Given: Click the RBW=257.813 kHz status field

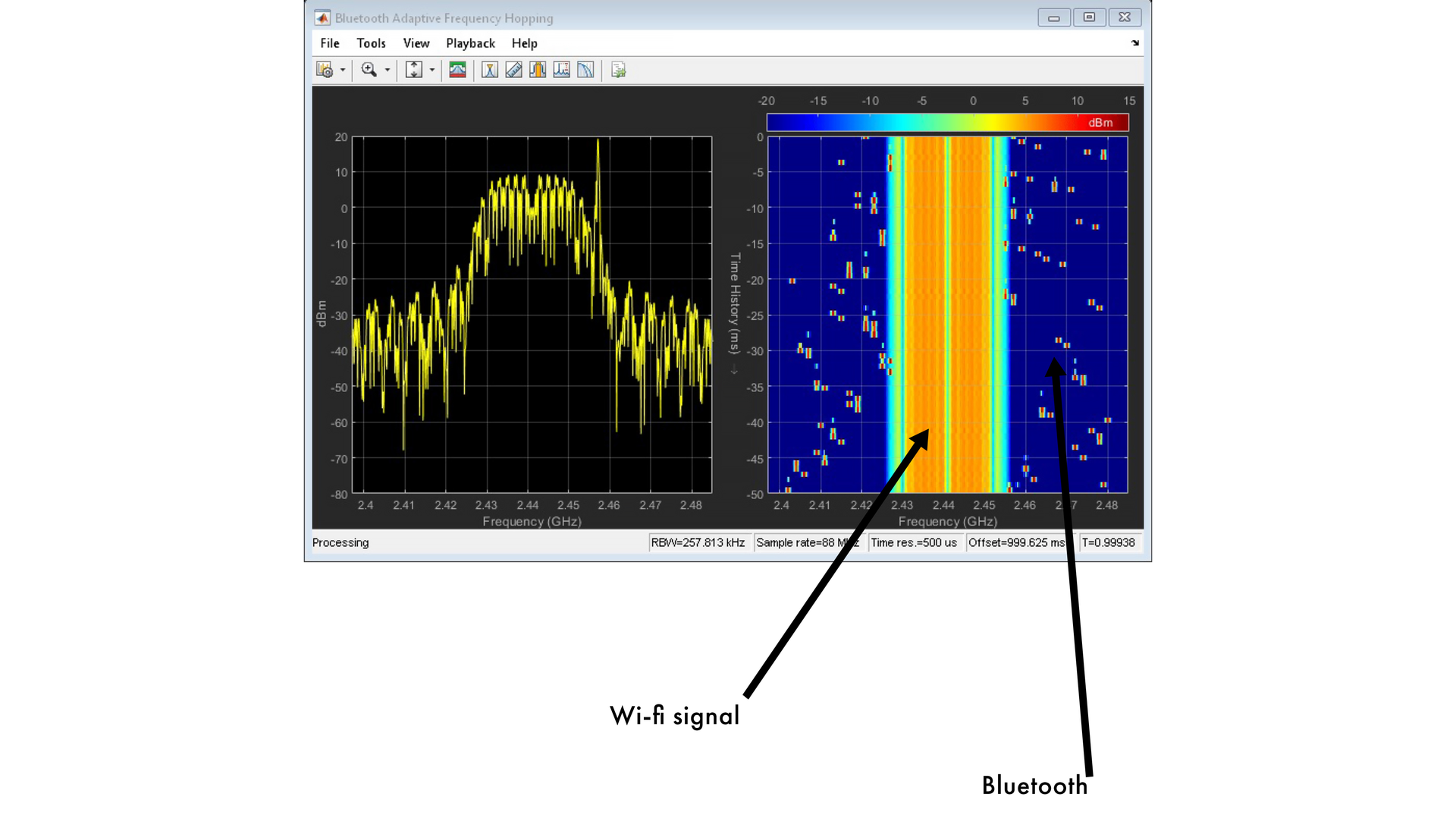Looking at the screenshot, I should pyautogui.click(x=698, y=542).
